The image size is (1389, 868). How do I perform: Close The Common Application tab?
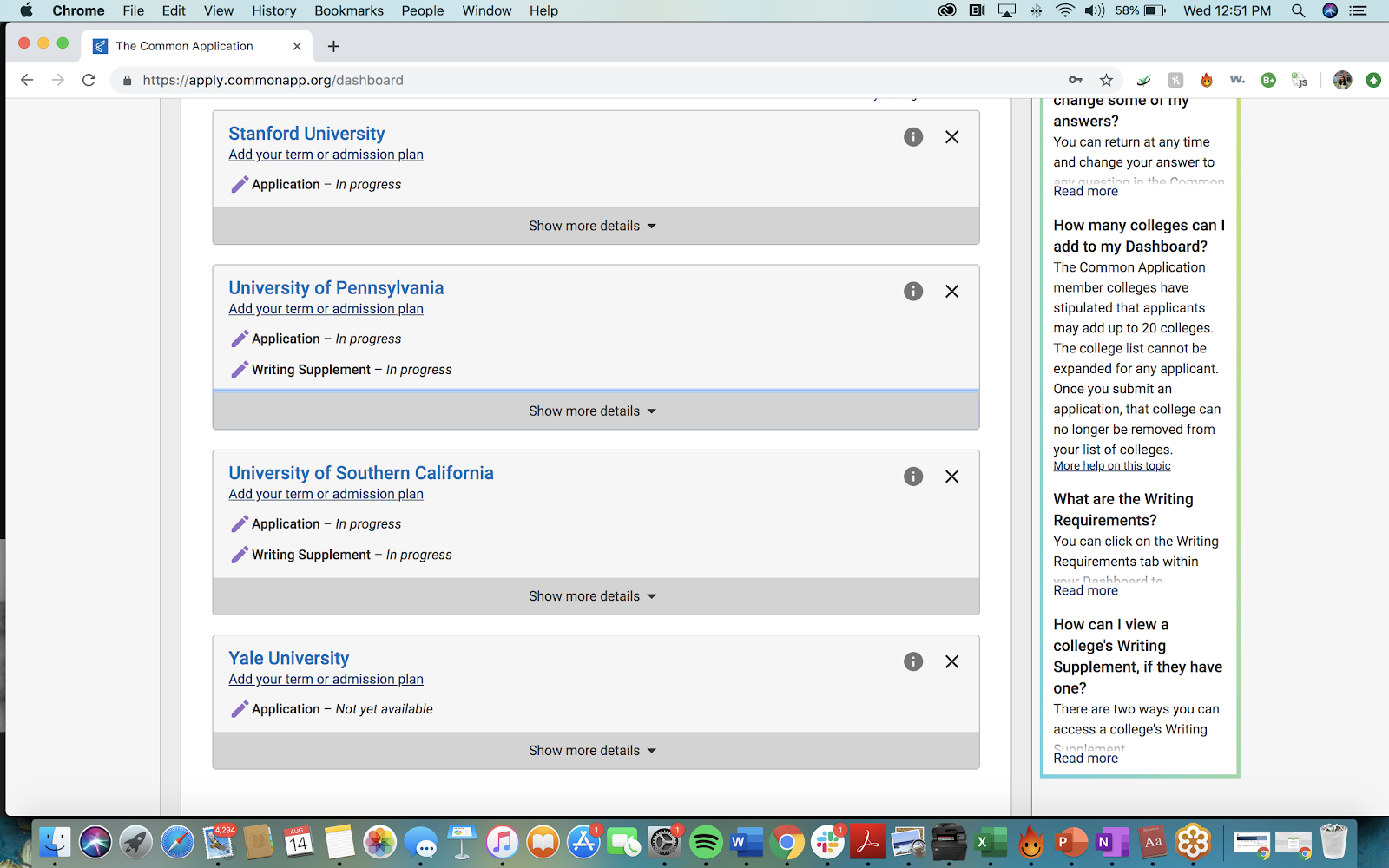[x=297, y=46]
